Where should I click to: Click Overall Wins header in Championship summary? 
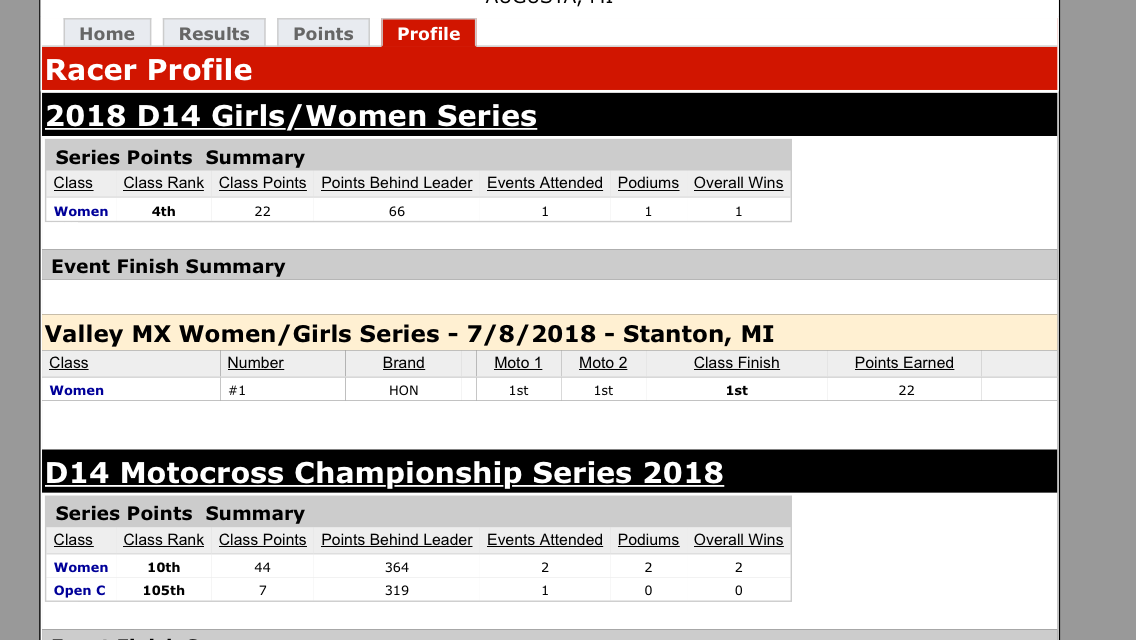coord(738,540)
